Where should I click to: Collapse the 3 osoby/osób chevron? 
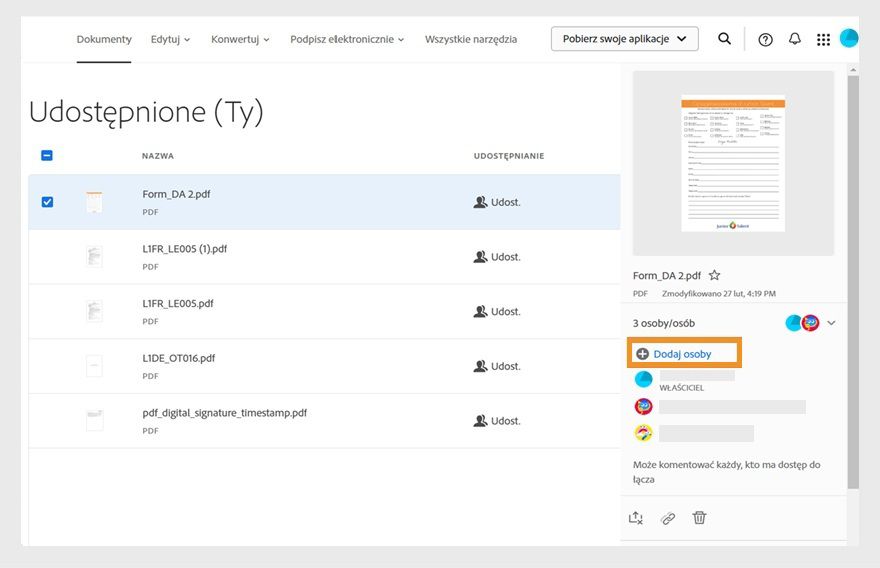point(832,323)
